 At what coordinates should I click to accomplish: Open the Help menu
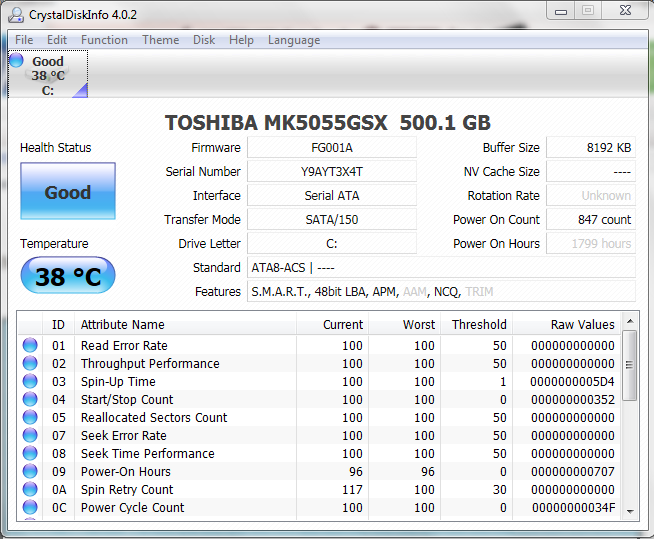coord(241,40)
